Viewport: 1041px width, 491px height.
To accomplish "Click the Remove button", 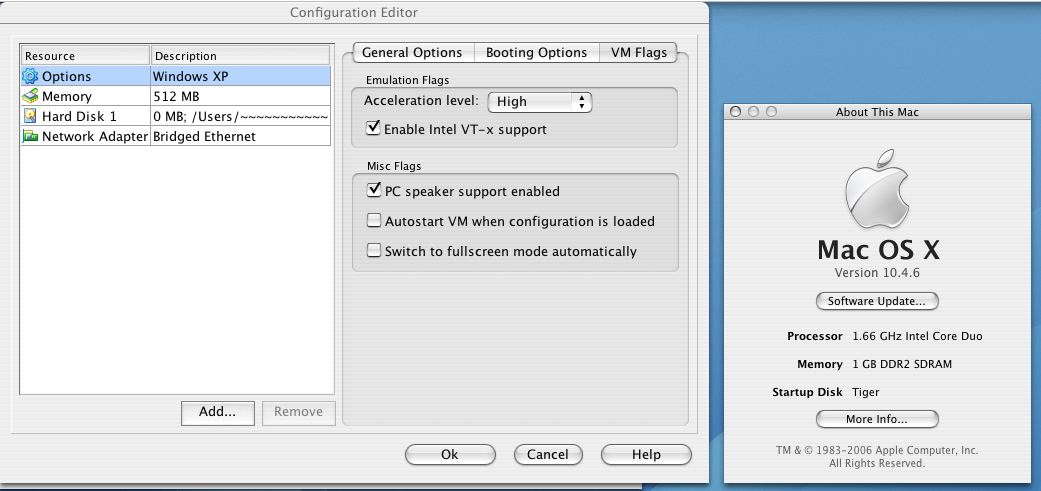I will 299,412.
